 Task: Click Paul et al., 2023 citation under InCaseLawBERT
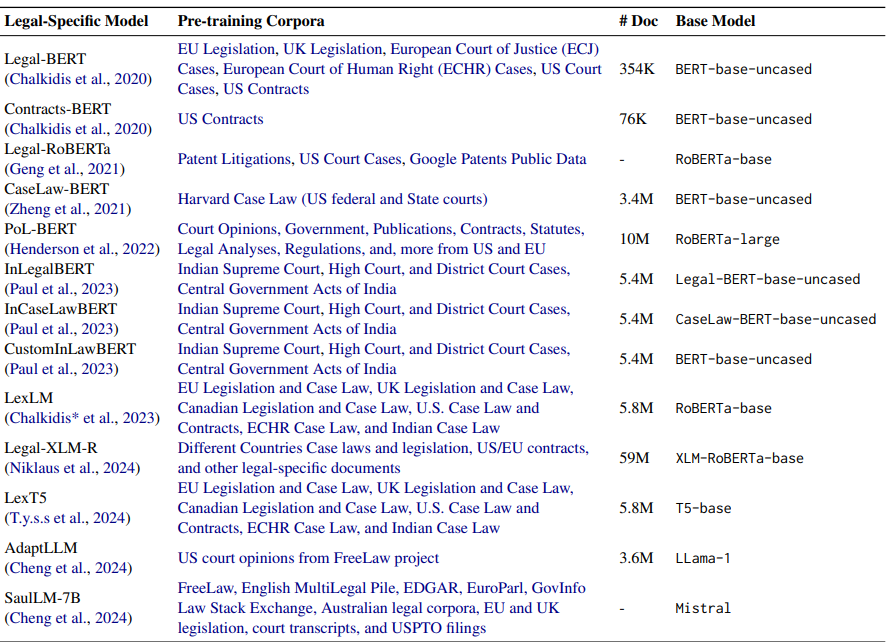62,329
